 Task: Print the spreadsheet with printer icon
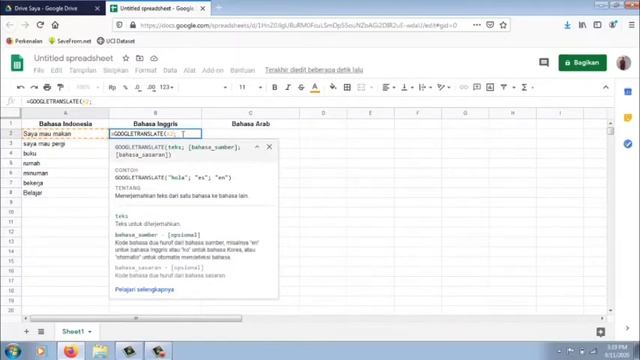tap(47, 87)
